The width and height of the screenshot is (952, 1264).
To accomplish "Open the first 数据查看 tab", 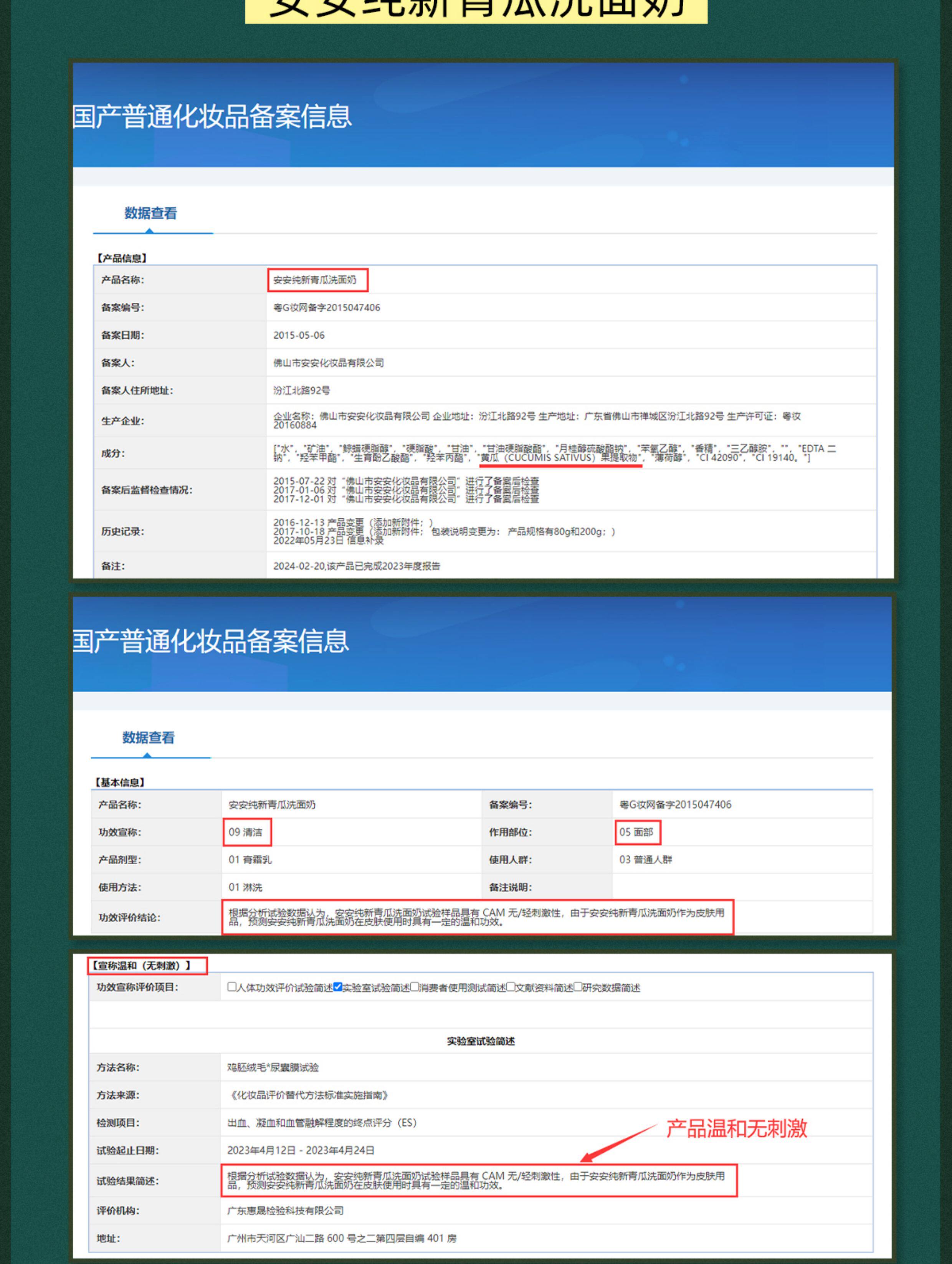I will coord(151,214).
